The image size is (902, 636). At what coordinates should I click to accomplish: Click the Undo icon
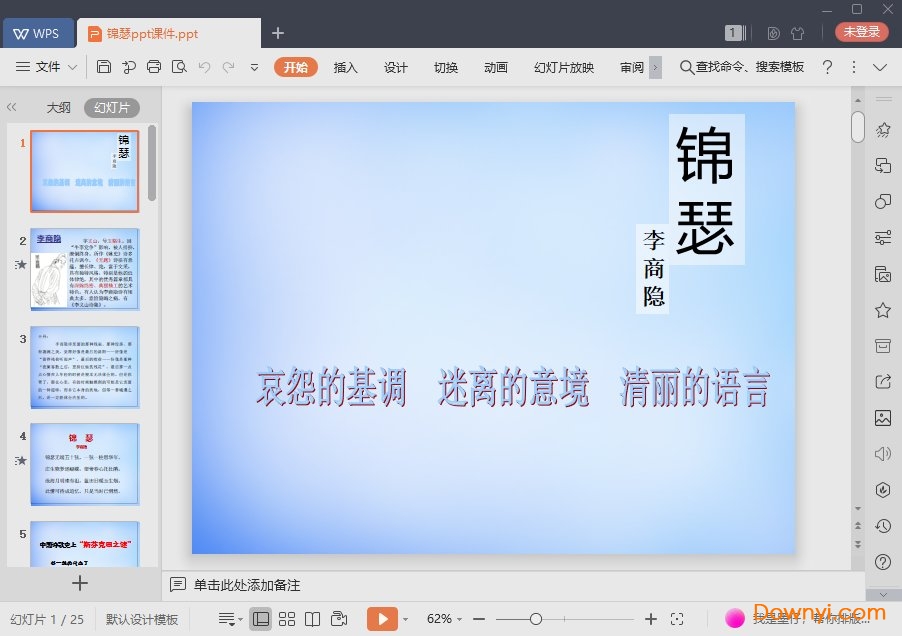(x=205, y=67)
